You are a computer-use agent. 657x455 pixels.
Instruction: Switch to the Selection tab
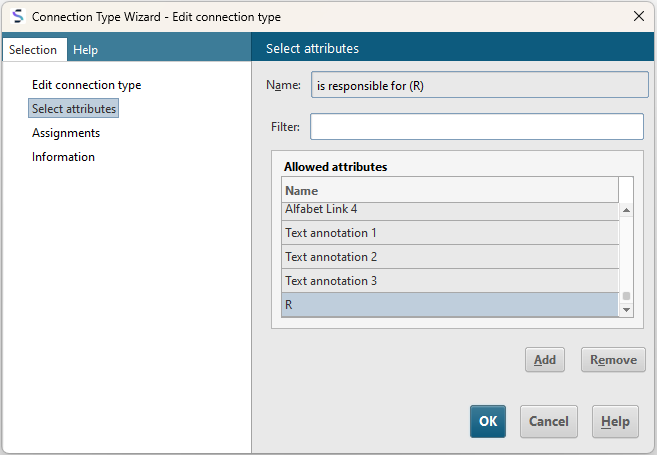click(33, 49)
